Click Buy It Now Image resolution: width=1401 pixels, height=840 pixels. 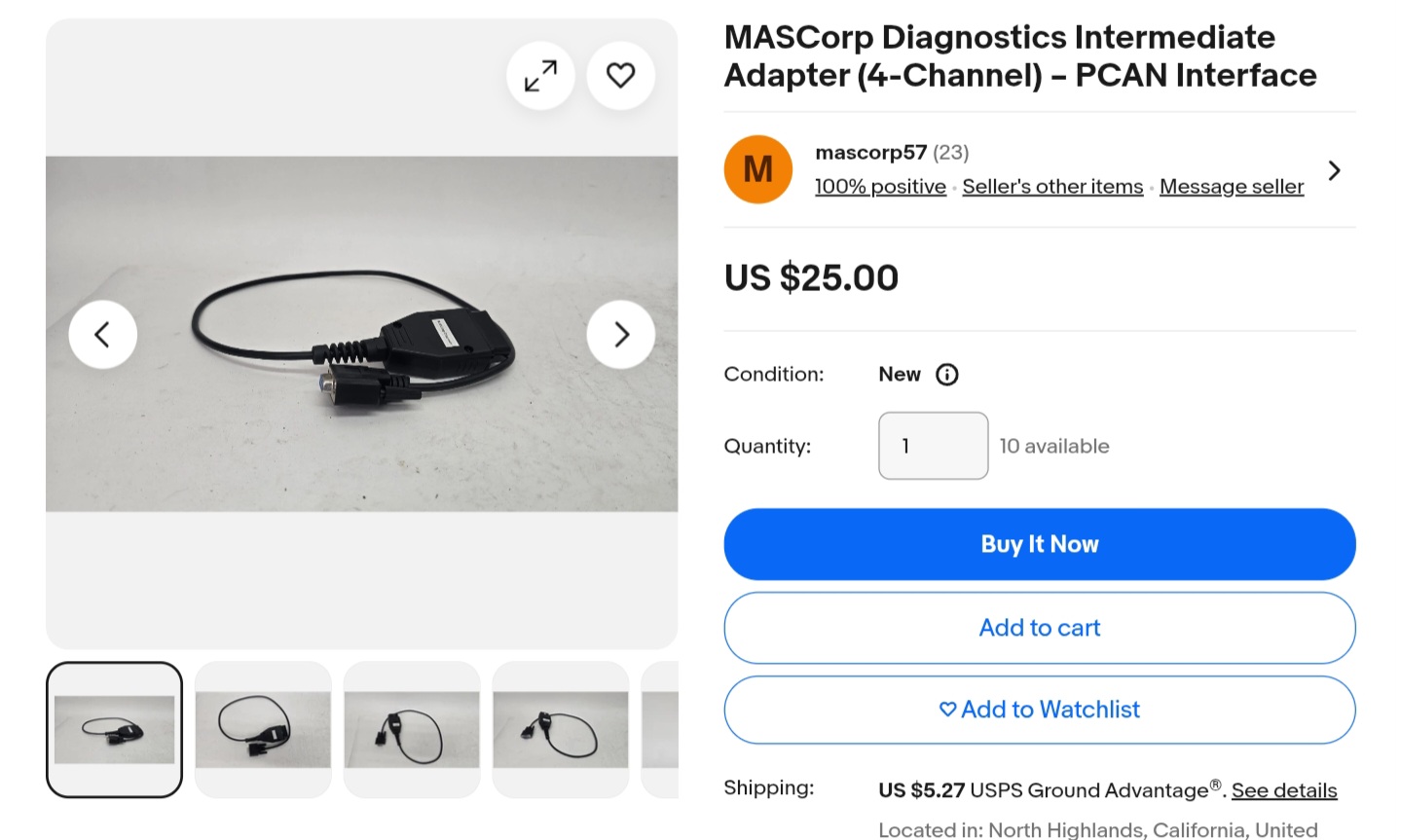point(1039,544)
